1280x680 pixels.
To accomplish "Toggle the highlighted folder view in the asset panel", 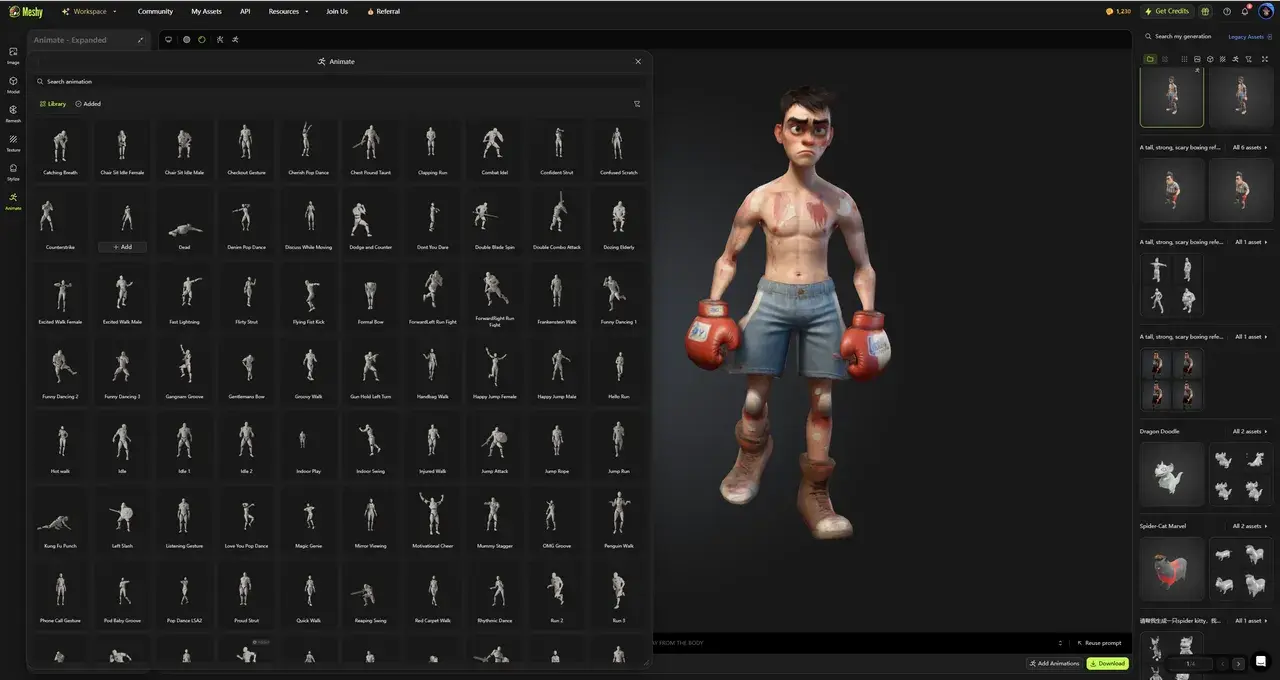I will click(1149, 59).
